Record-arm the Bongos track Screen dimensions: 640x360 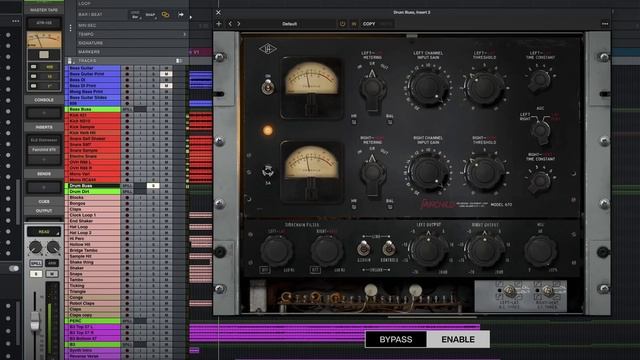[x=127, y=203]
